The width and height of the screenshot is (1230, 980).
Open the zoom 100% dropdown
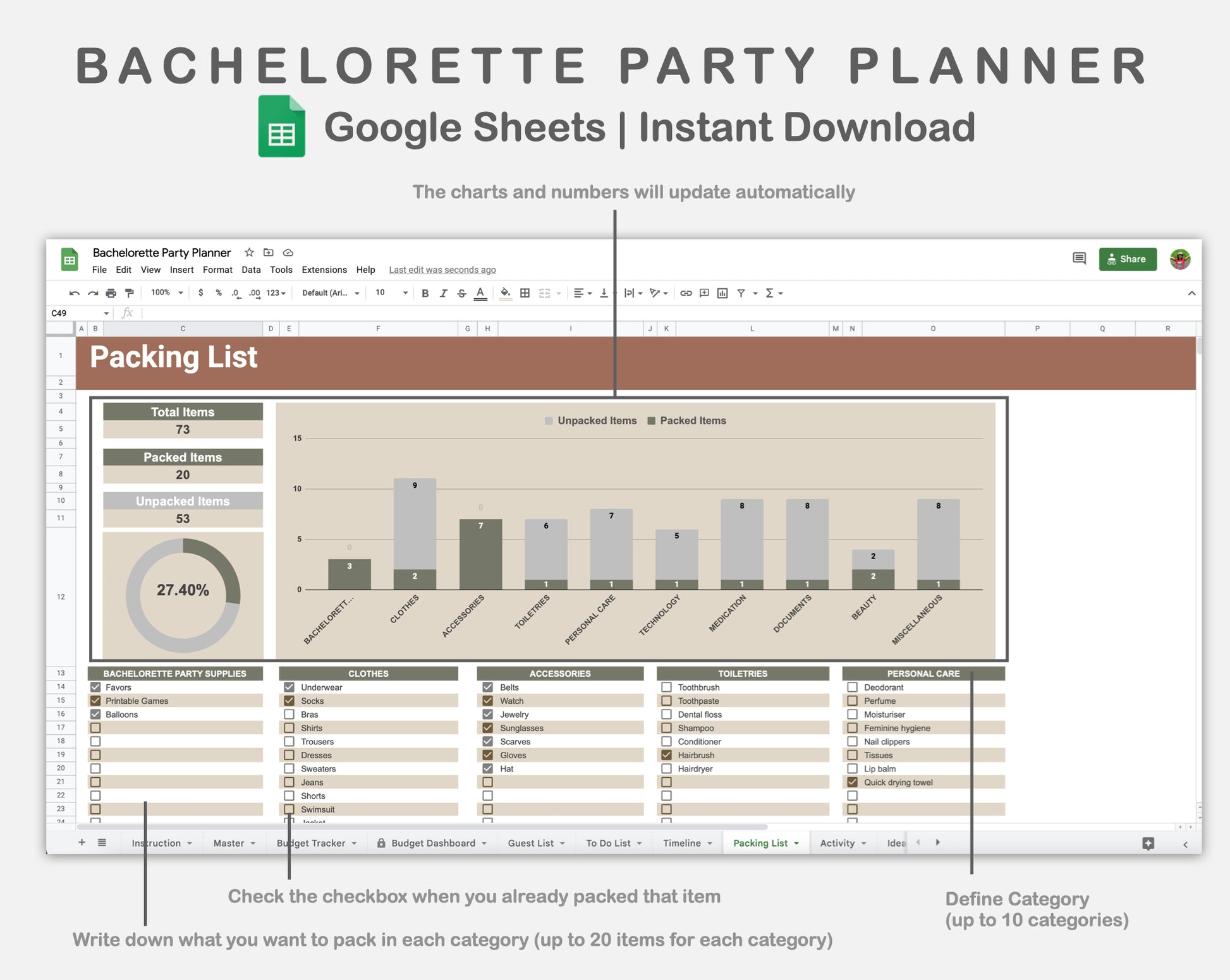[x=167, y=293]
